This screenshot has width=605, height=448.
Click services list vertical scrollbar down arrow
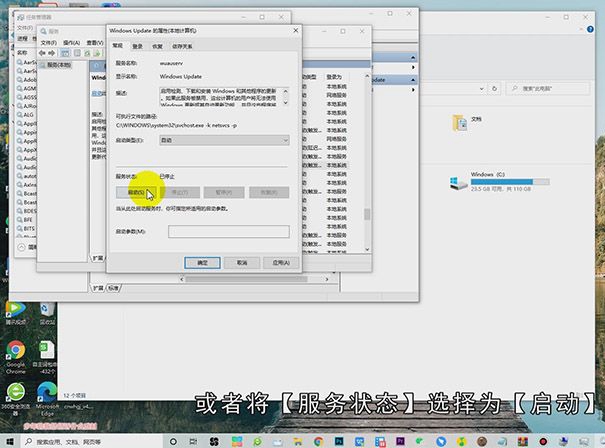(x=367, y=249)
